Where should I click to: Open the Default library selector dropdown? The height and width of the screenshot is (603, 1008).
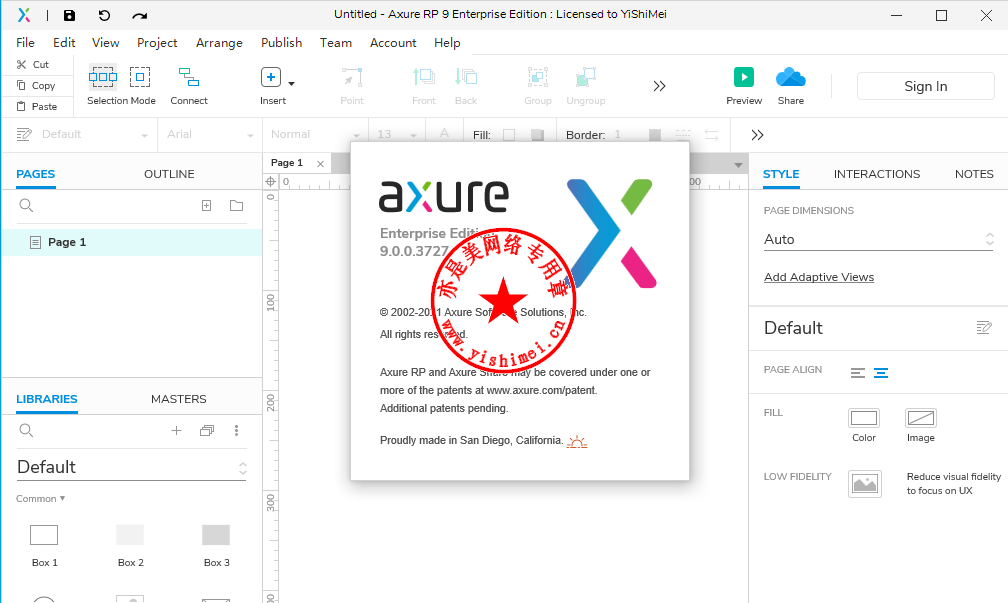[131, 467]
